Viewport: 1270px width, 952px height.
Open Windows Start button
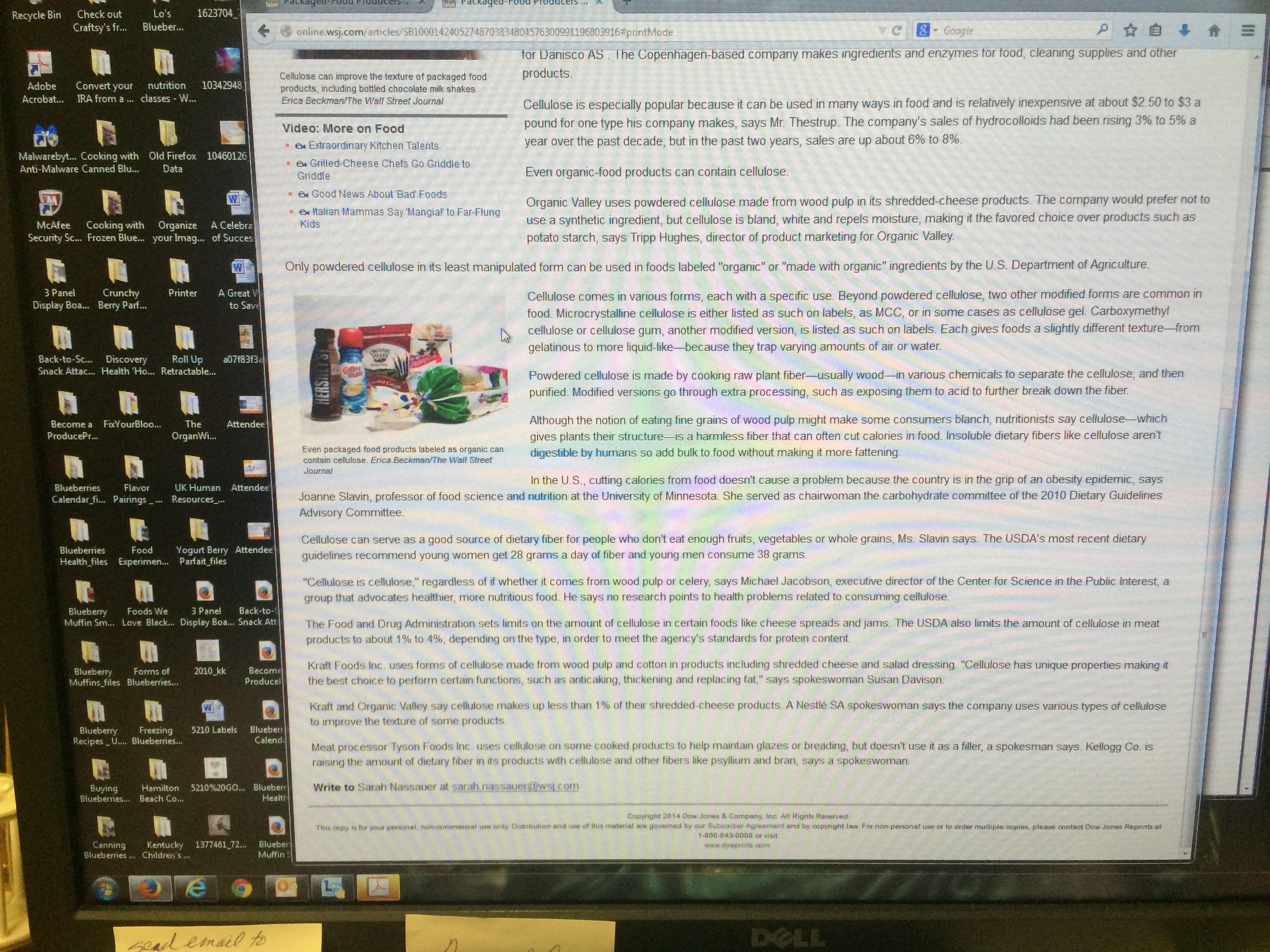pos(105,889)
